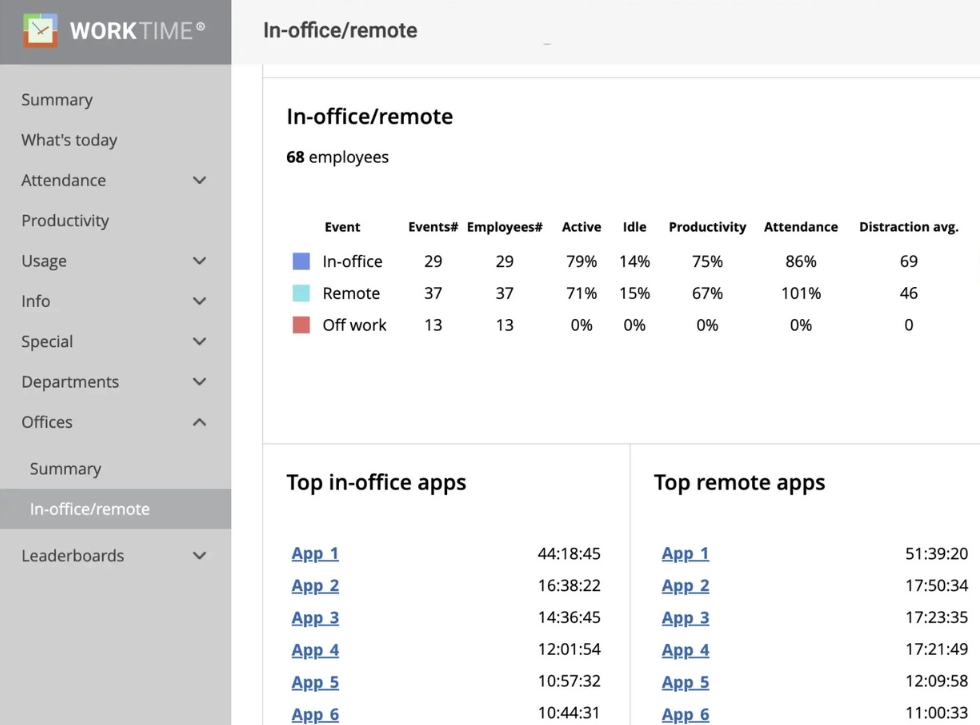The width and height of the screenshot is (980, 725).
Task: Open App 4 in Top in-office apps
Action: tap(315, 650)
